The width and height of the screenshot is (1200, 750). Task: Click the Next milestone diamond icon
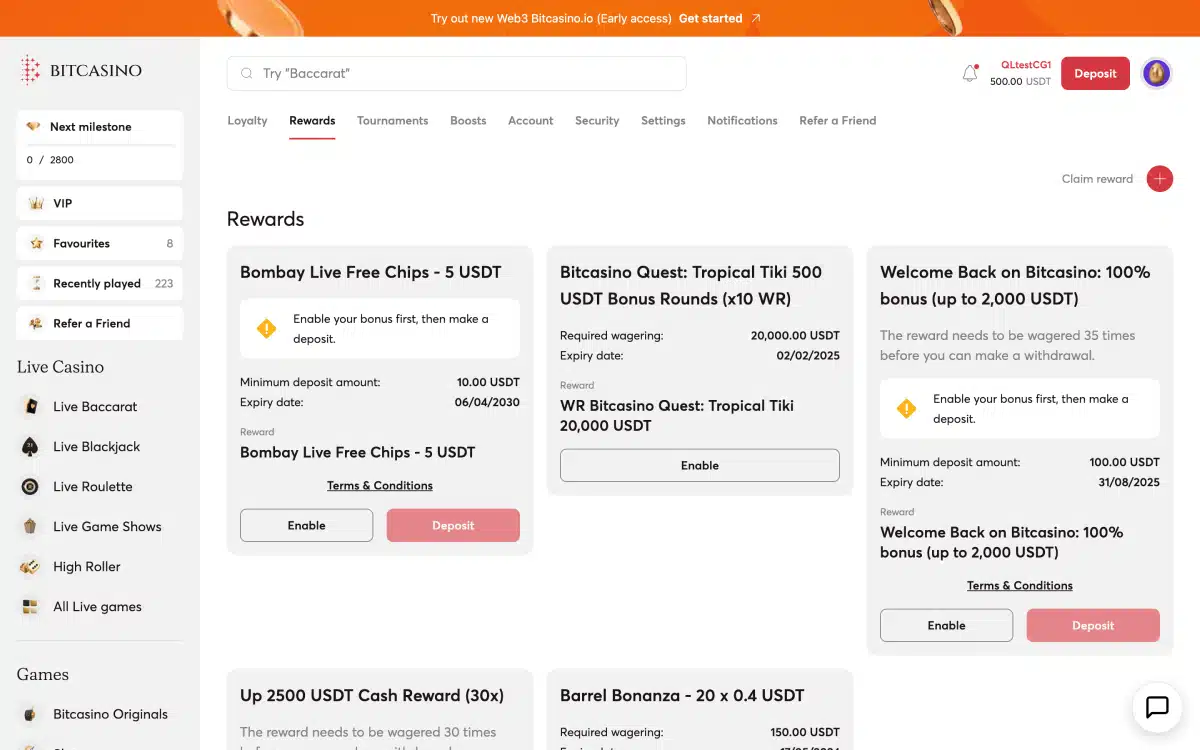[34, 127]
